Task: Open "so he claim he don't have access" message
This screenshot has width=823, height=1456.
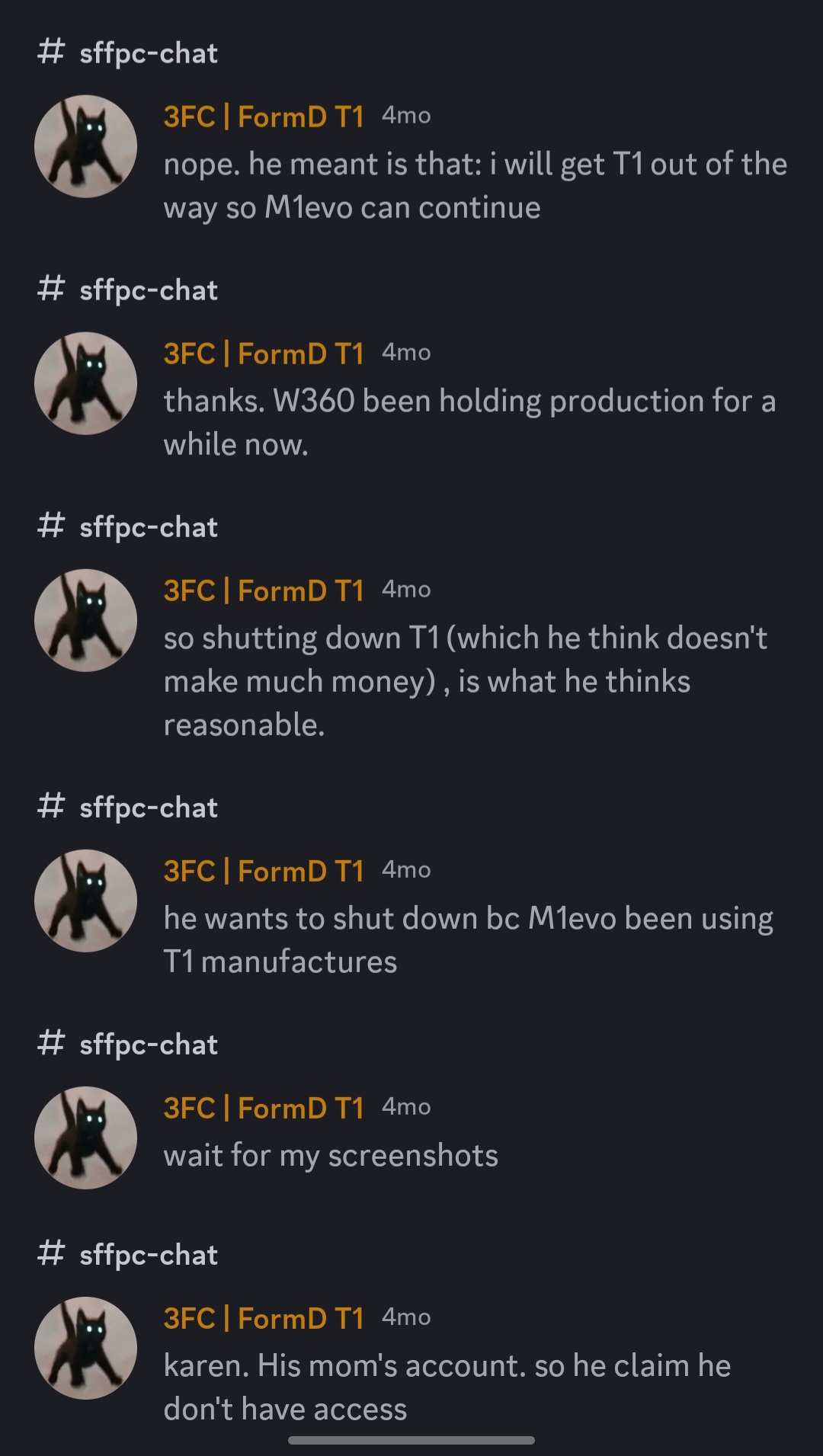Action: coord(447,1387)
